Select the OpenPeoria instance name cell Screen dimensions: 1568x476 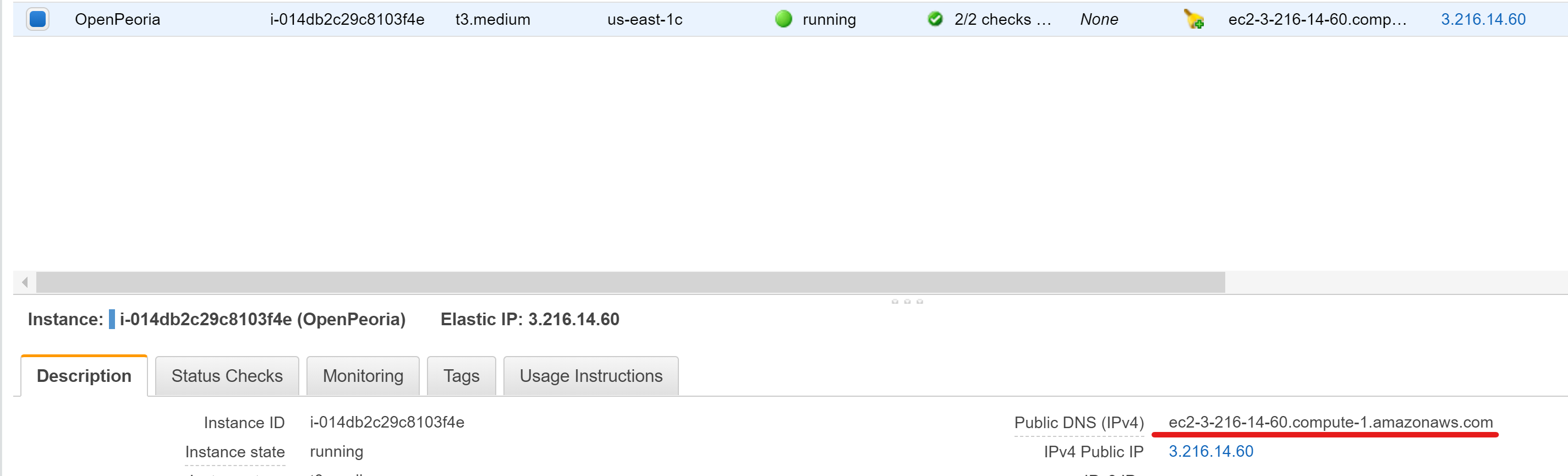(x=118, y=19)
